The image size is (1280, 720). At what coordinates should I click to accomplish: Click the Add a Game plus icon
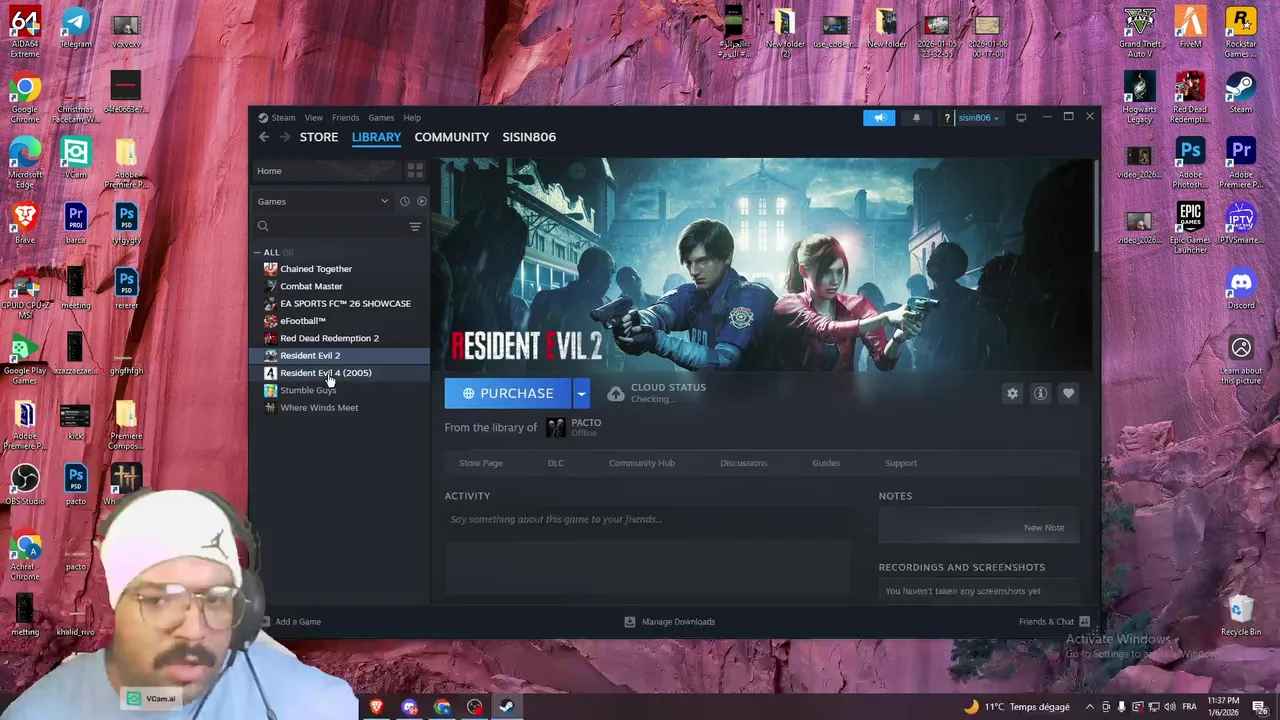(265, 622)
